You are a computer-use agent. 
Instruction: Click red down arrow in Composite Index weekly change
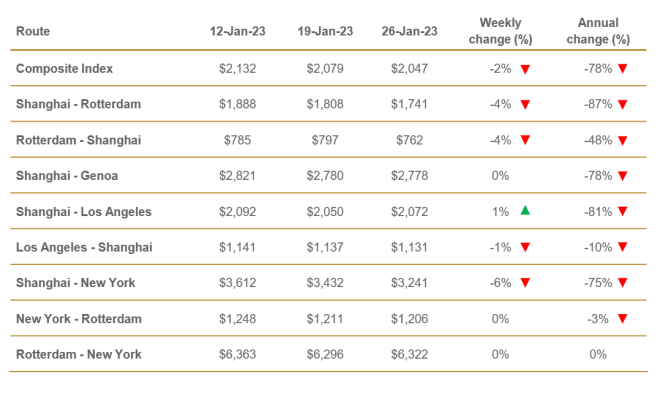tap(525, 69)
